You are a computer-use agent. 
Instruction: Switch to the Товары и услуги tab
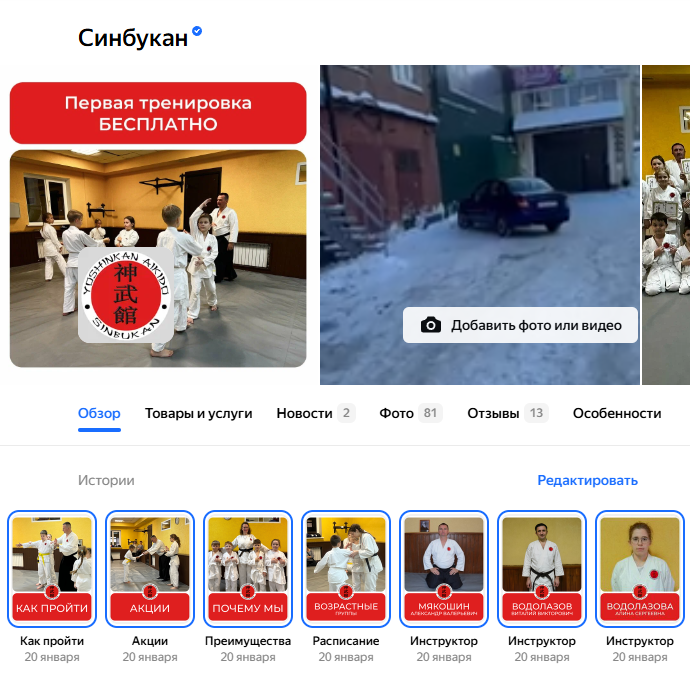click(x=198, y=413)
